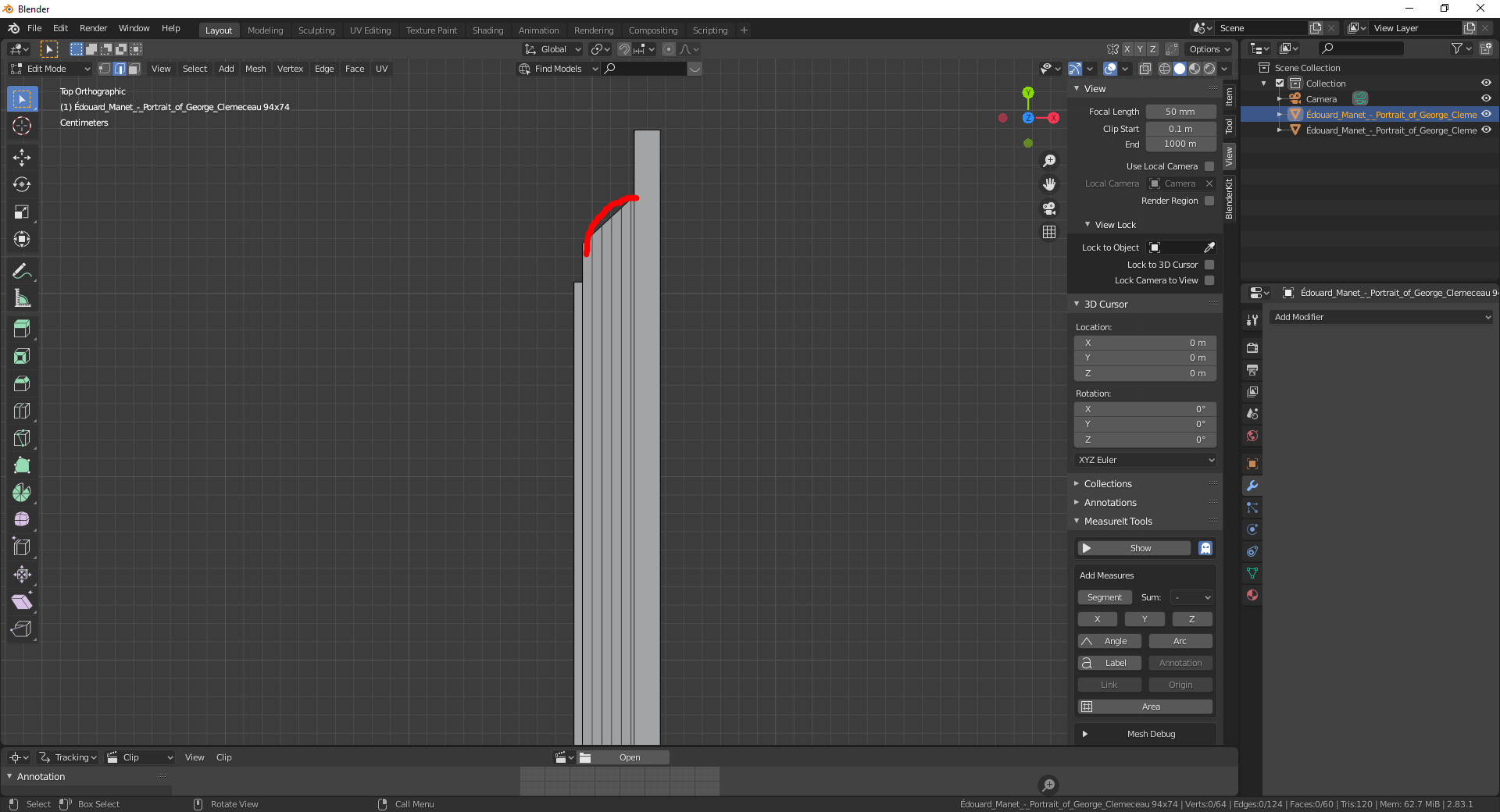
Task: Select the Loop Cut tool
Action: [22, 411]
